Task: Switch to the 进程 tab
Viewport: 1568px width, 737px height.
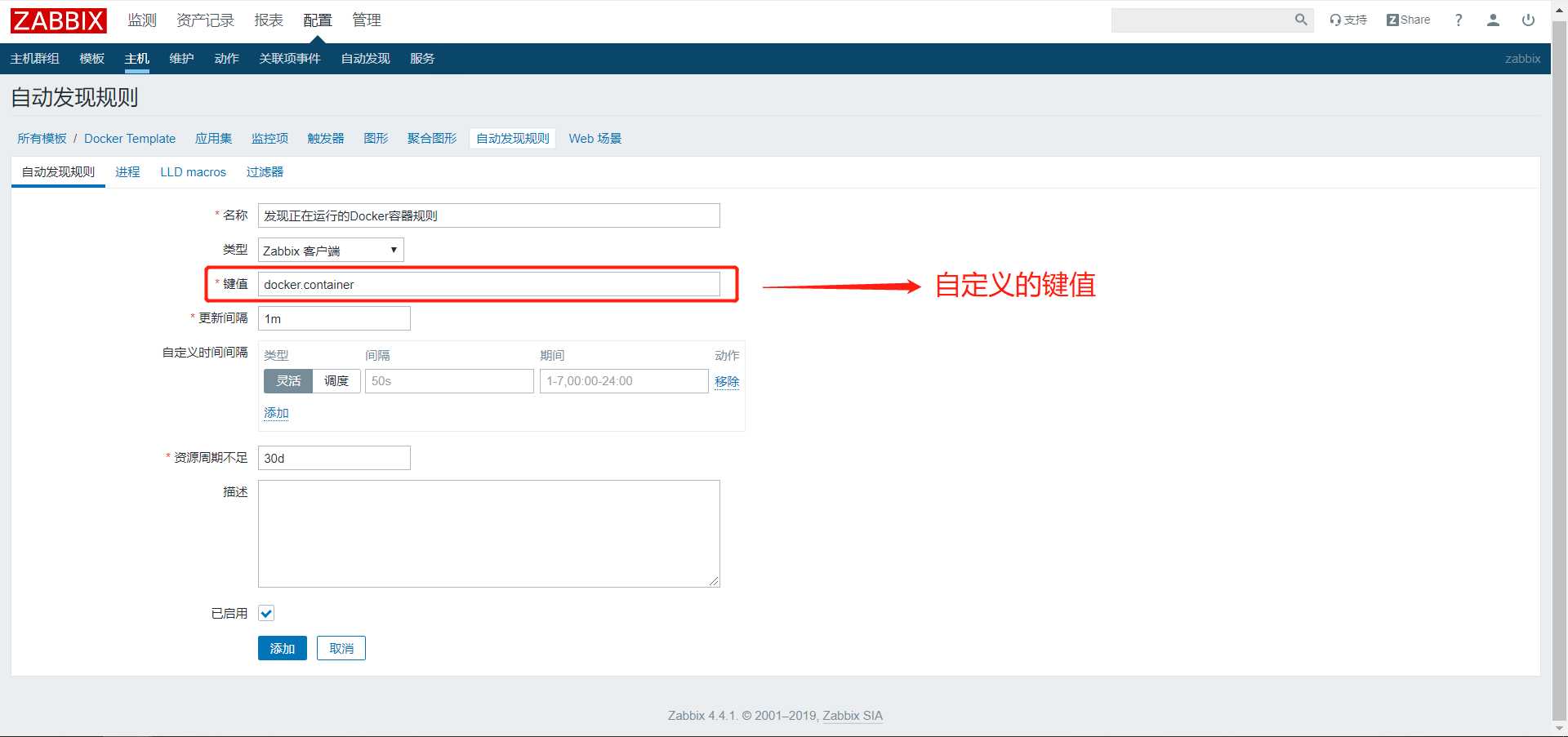Action: [x=127, y=172]
